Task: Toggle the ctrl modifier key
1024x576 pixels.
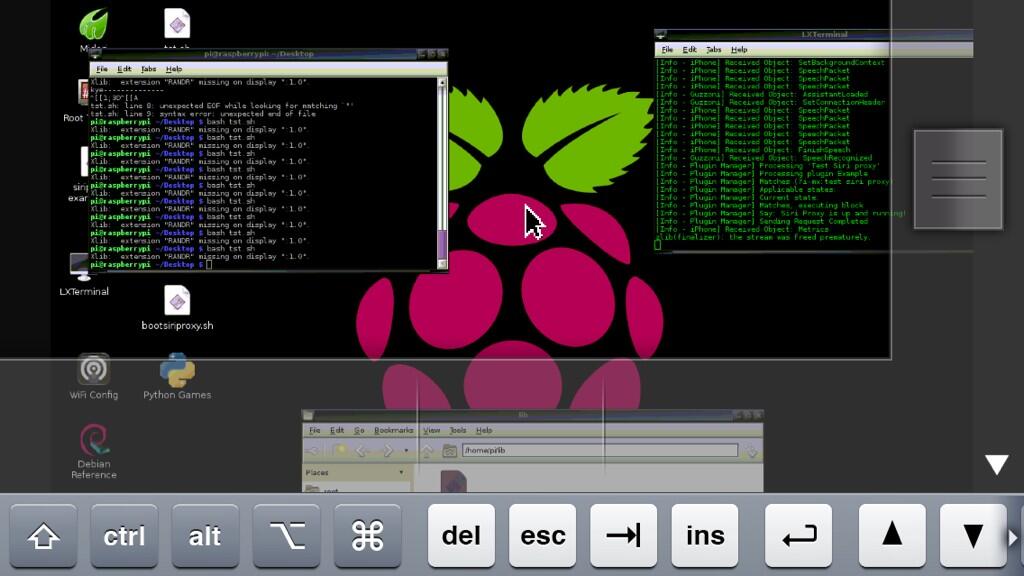Action: (x=124, y=536)
